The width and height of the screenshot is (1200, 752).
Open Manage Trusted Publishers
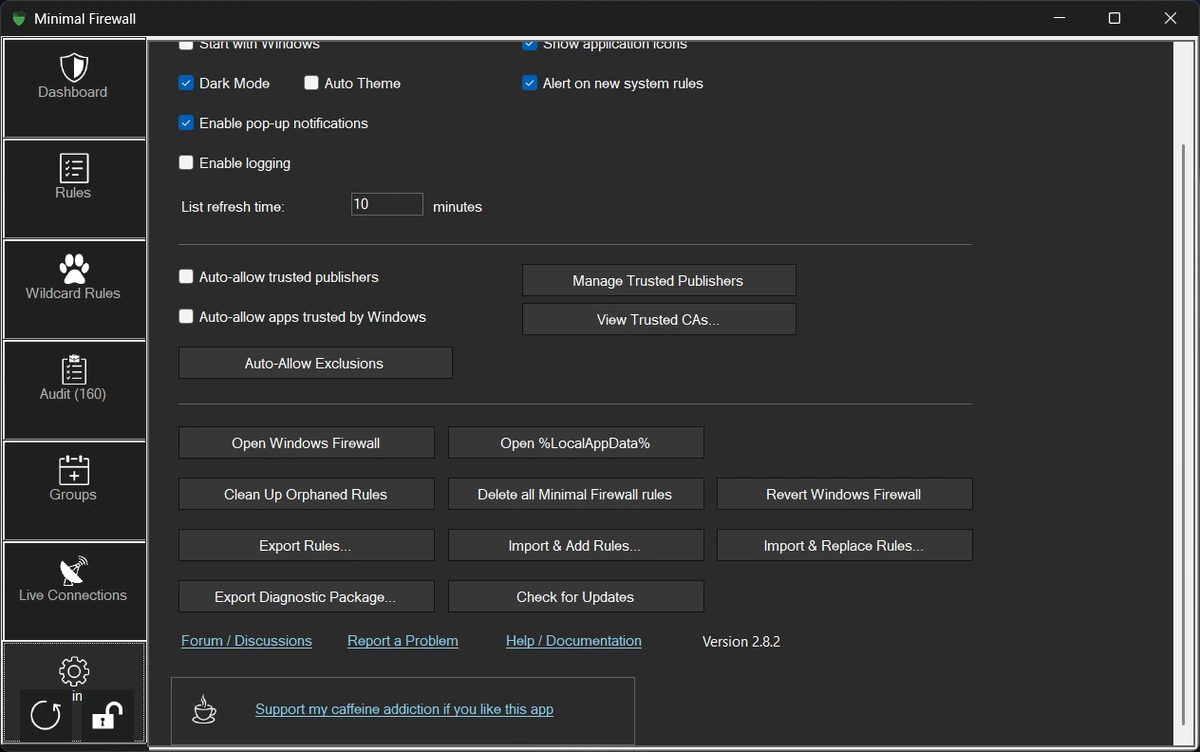[x=659, y=280]
